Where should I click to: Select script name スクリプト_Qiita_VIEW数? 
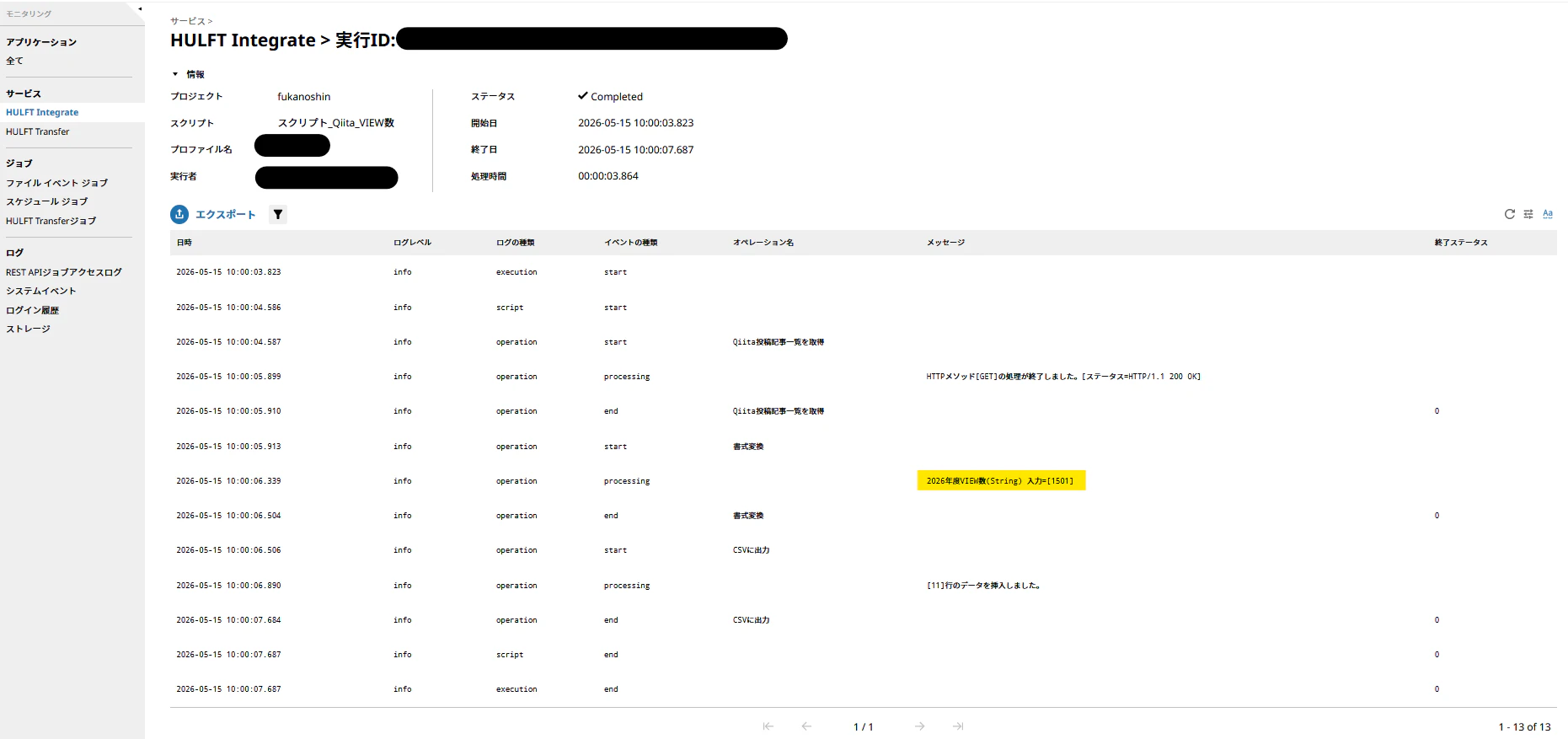(336, 123)
